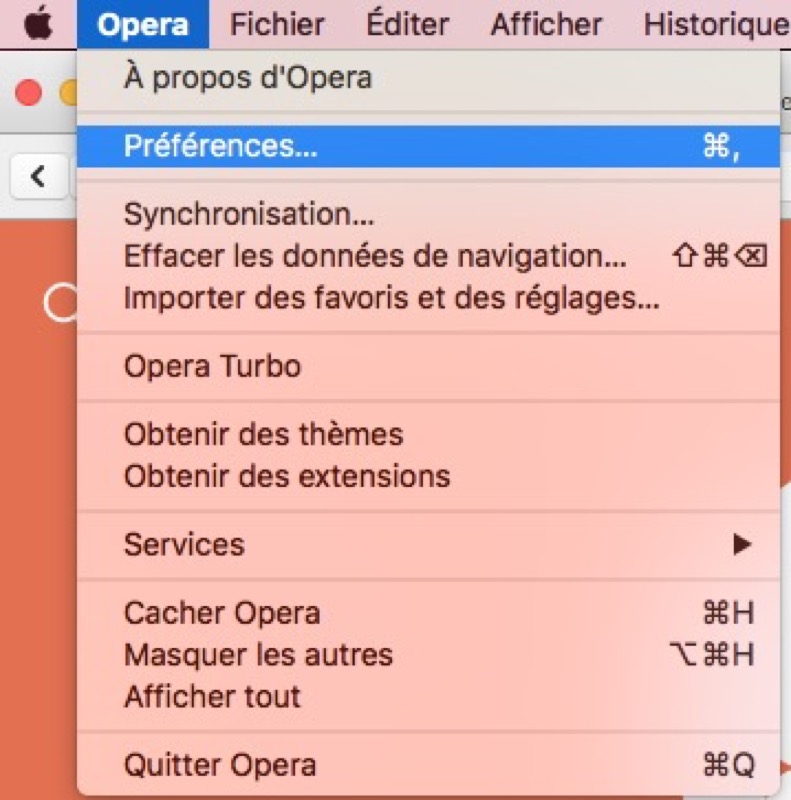Choose Obtenir des extensions
The width and height of the screenshot is (791, 800).
[286, 476]
